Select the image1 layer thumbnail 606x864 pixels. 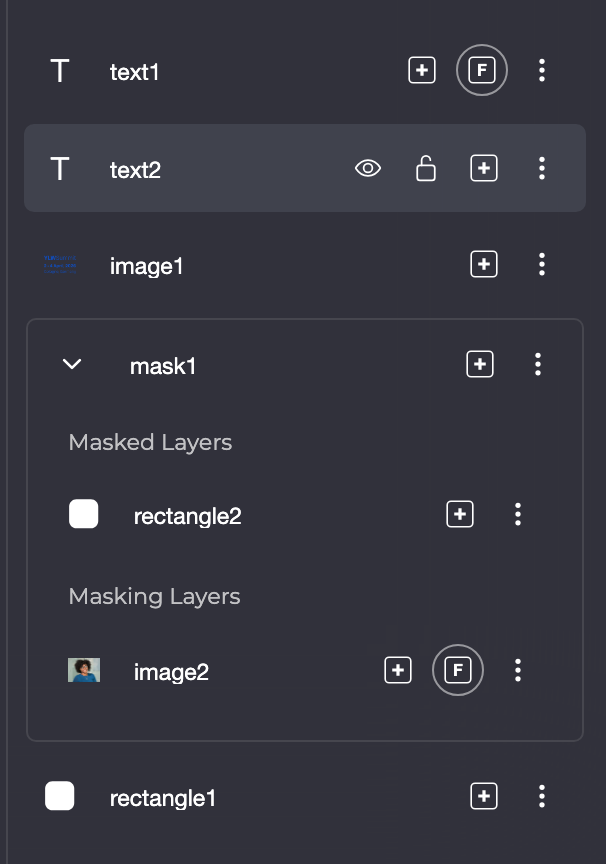pos(60,264)
